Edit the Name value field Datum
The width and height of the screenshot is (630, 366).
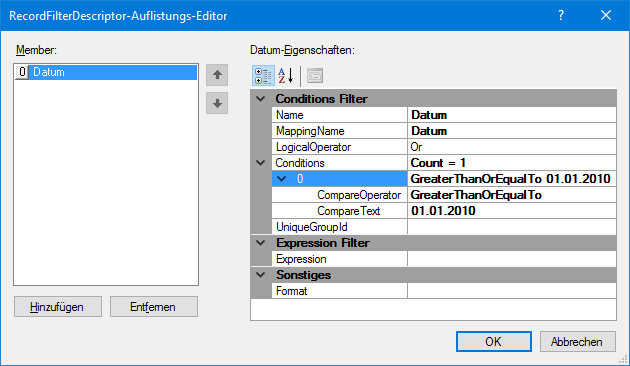(512, 115)
